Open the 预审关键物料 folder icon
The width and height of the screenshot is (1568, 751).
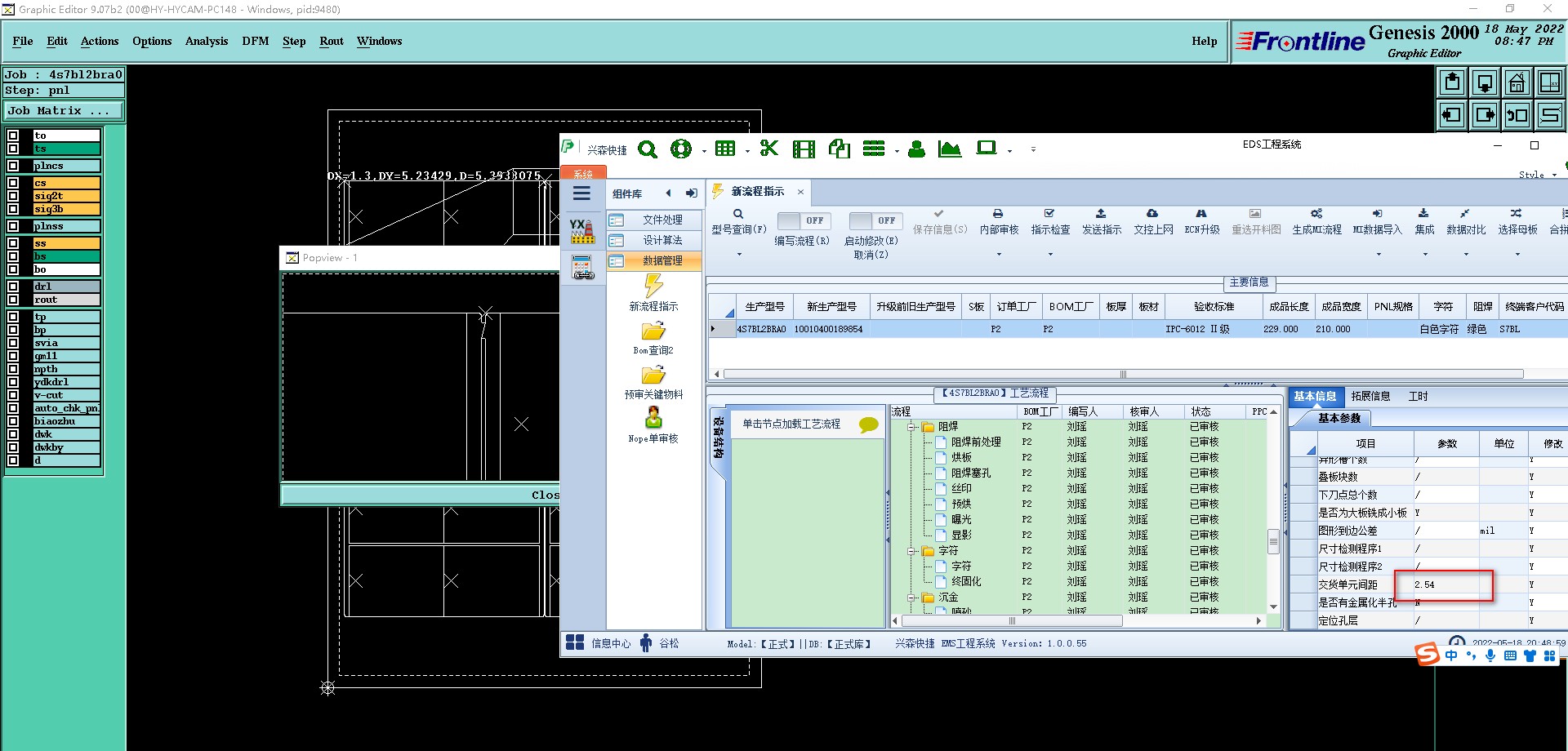pos(653,375)
